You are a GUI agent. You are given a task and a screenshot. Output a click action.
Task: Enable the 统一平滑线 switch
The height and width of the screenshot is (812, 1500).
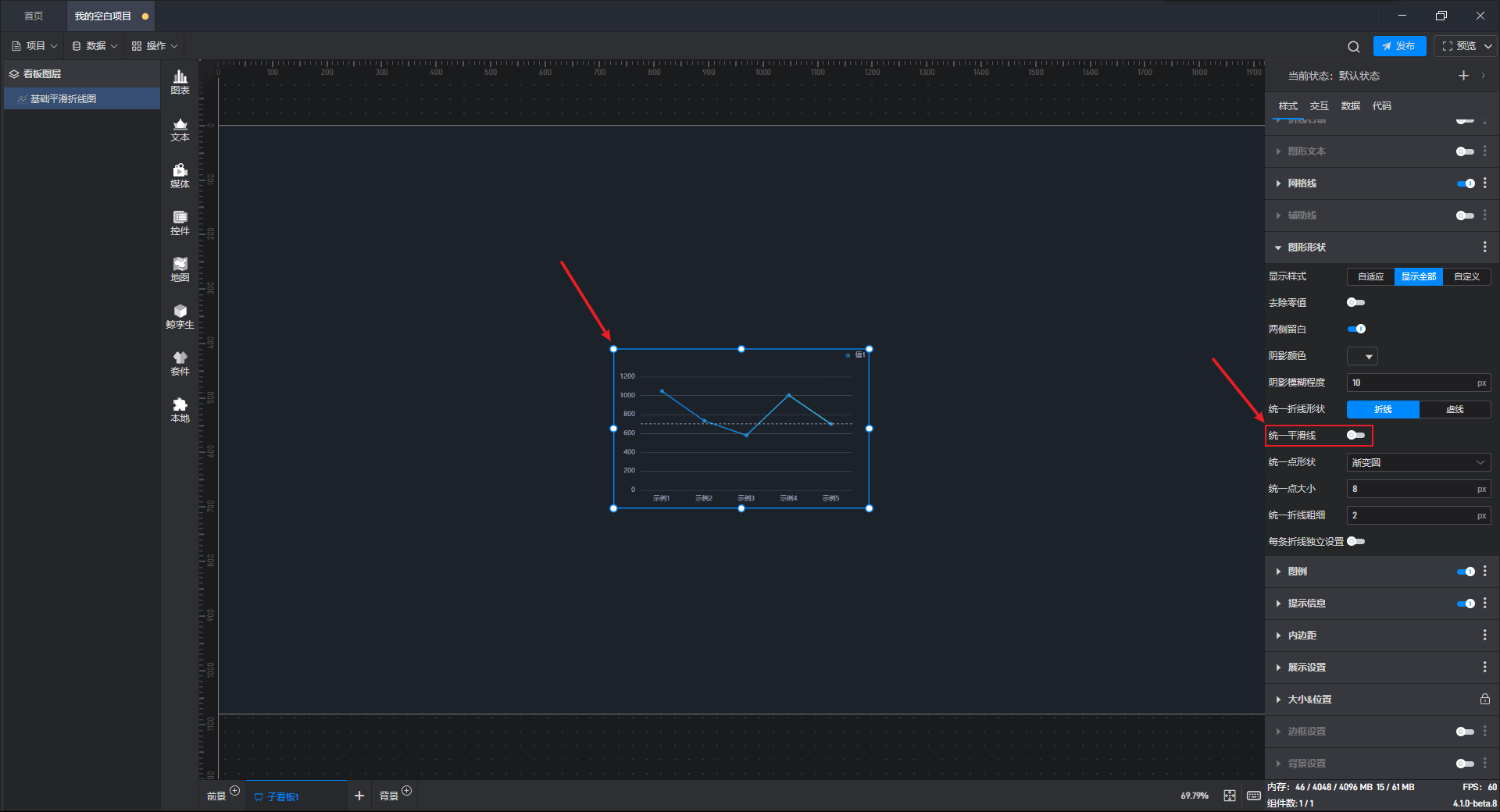coord(1356,435)
